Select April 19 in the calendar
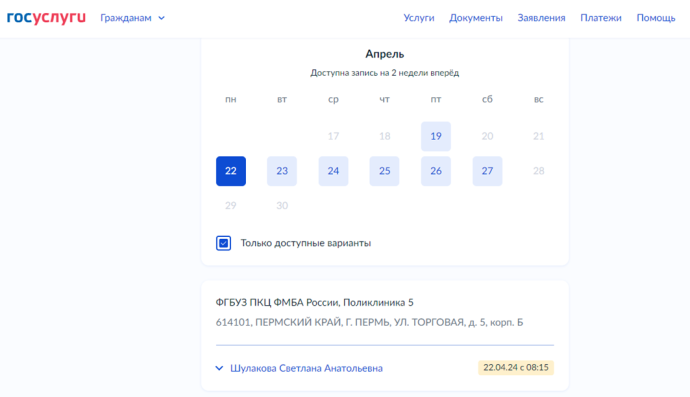Viewport: 690px width, 397px height. click(436, 136)
